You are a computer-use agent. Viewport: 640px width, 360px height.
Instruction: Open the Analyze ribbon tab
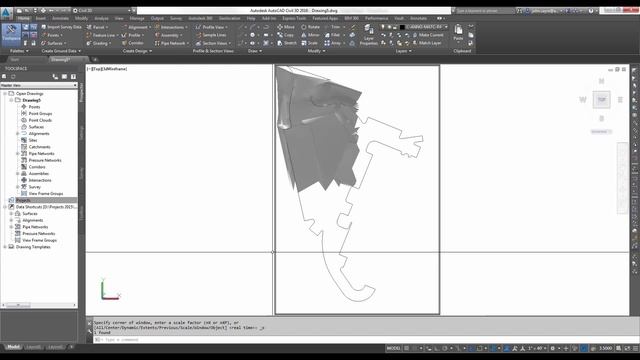(x=101, y=18)
